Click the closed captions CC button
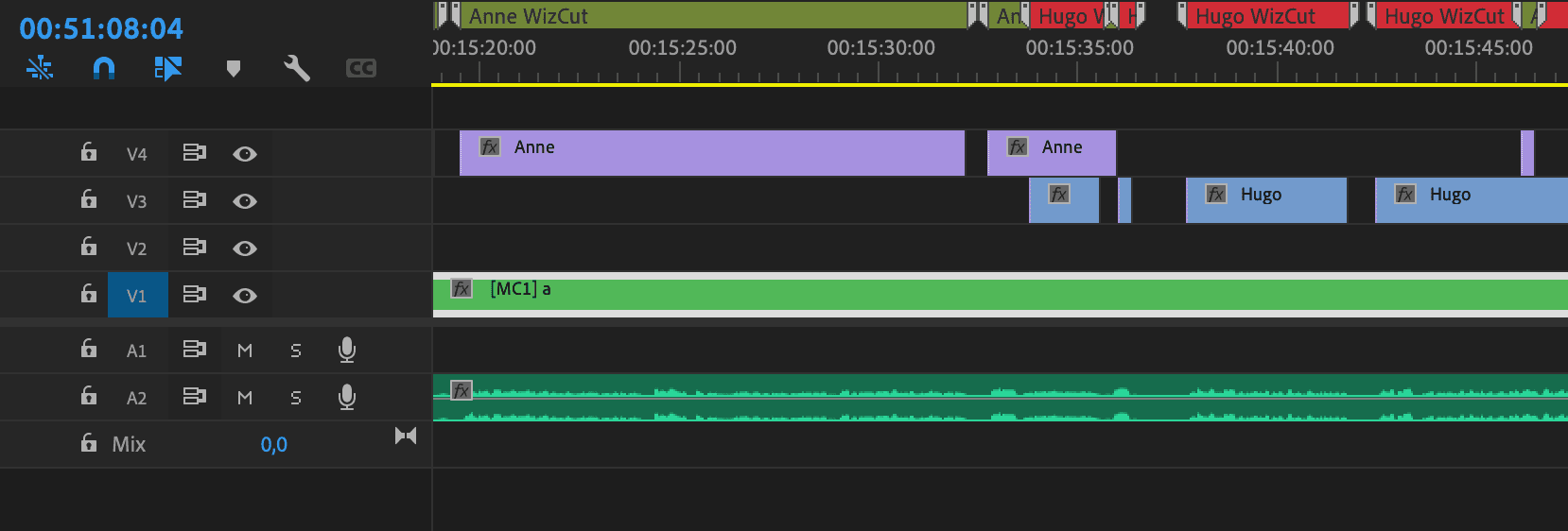This screenshot has width=1568, height=531. coord(361,68)
